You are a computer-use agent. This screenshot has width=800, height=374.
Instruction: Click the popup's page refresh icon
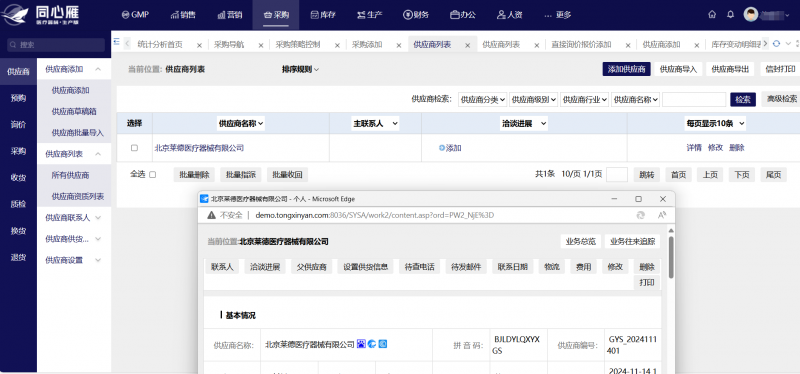pyautogui.click(x=641, y=215)
